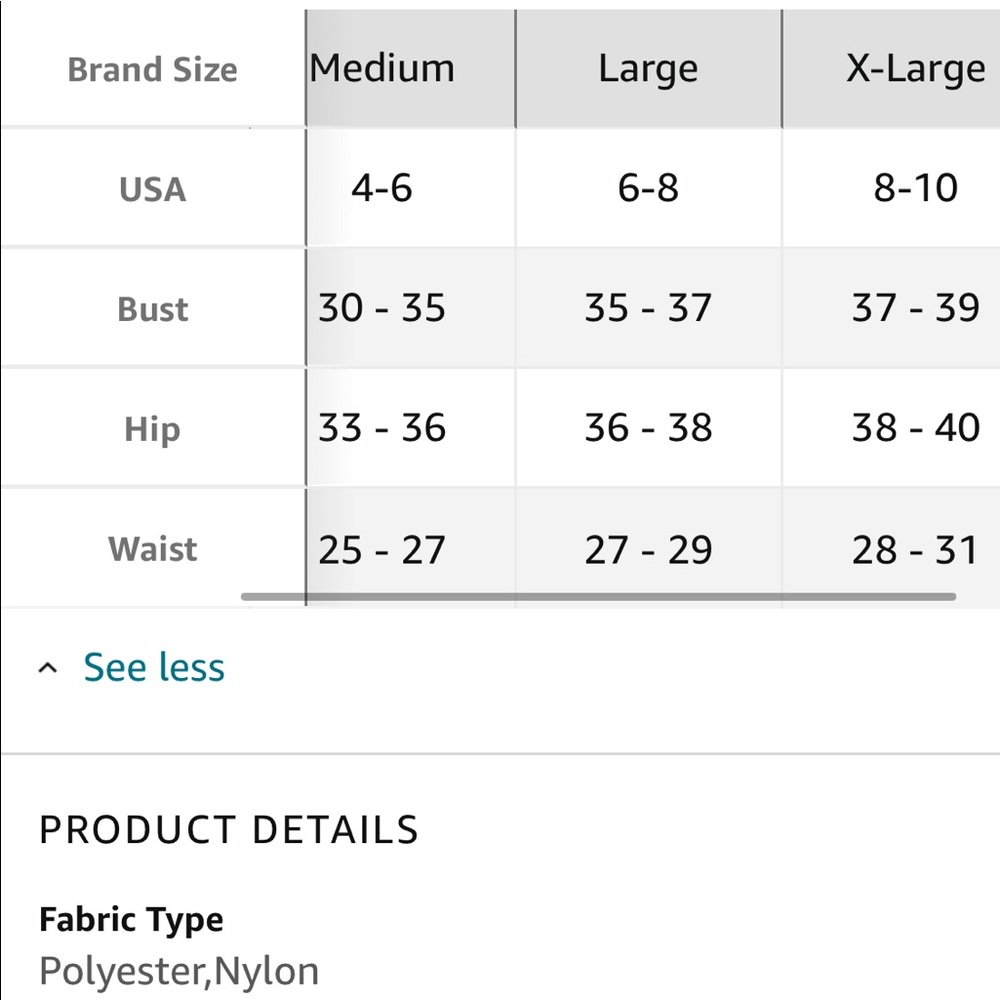Click the Waist row label
Image resolution: width=1000 pixels, height=1000 pixels.
[152, 549]
